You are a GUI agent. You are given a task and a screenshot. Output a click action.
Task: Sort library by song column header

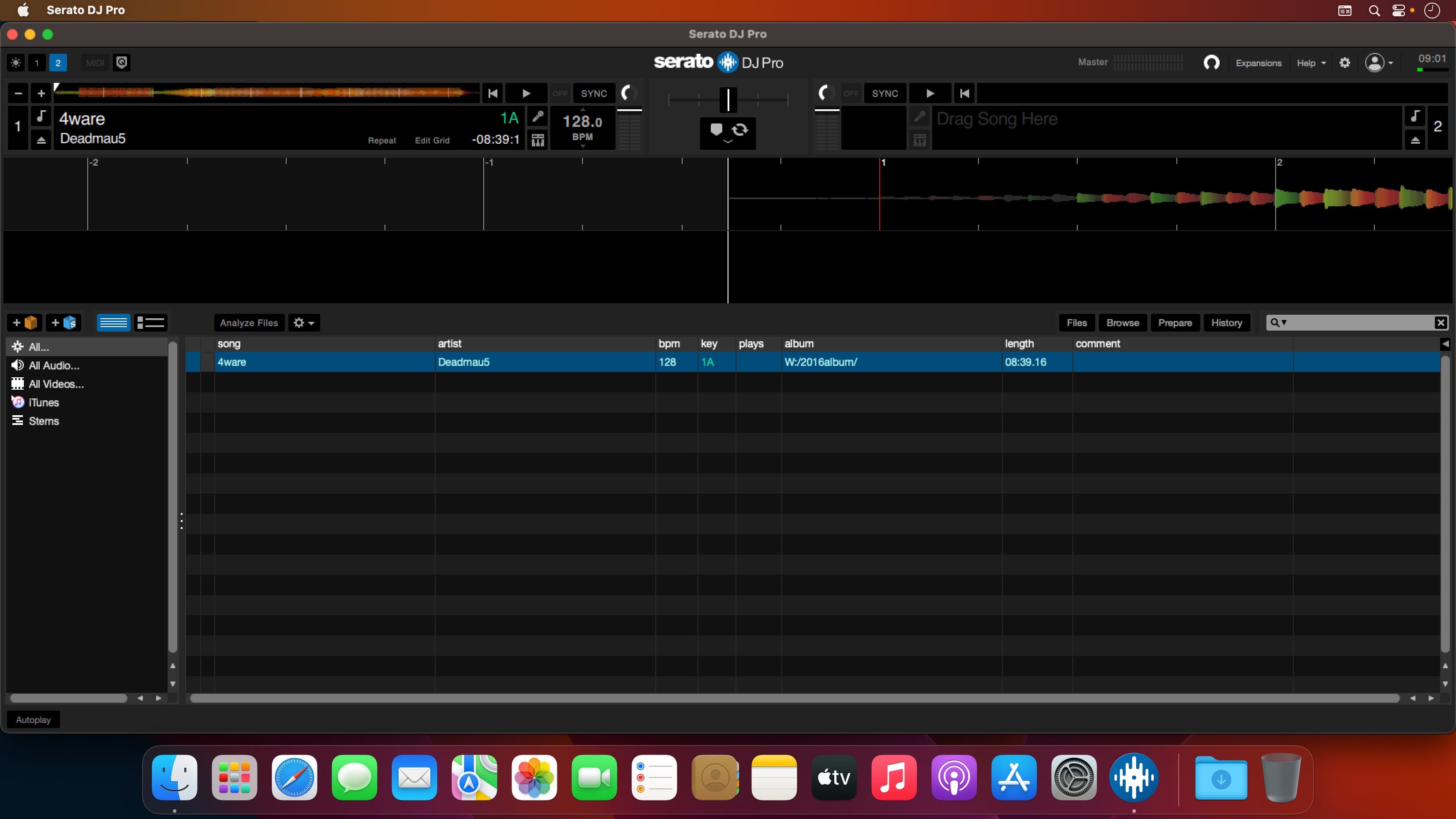(325, 344)
